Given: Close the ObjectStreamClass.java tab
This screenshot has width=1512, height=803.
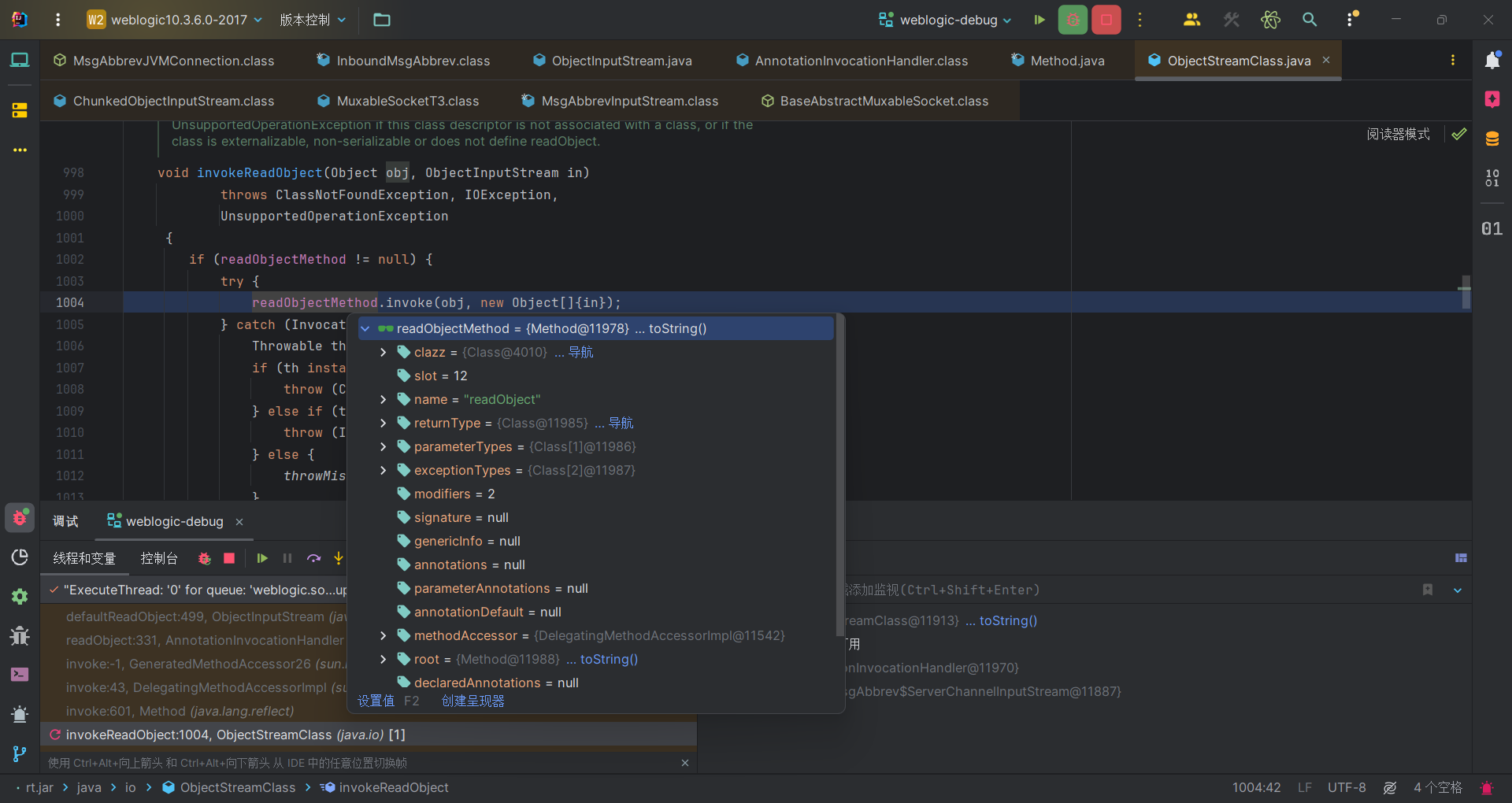Looking at the screenshot, I should pos(1326,60).
